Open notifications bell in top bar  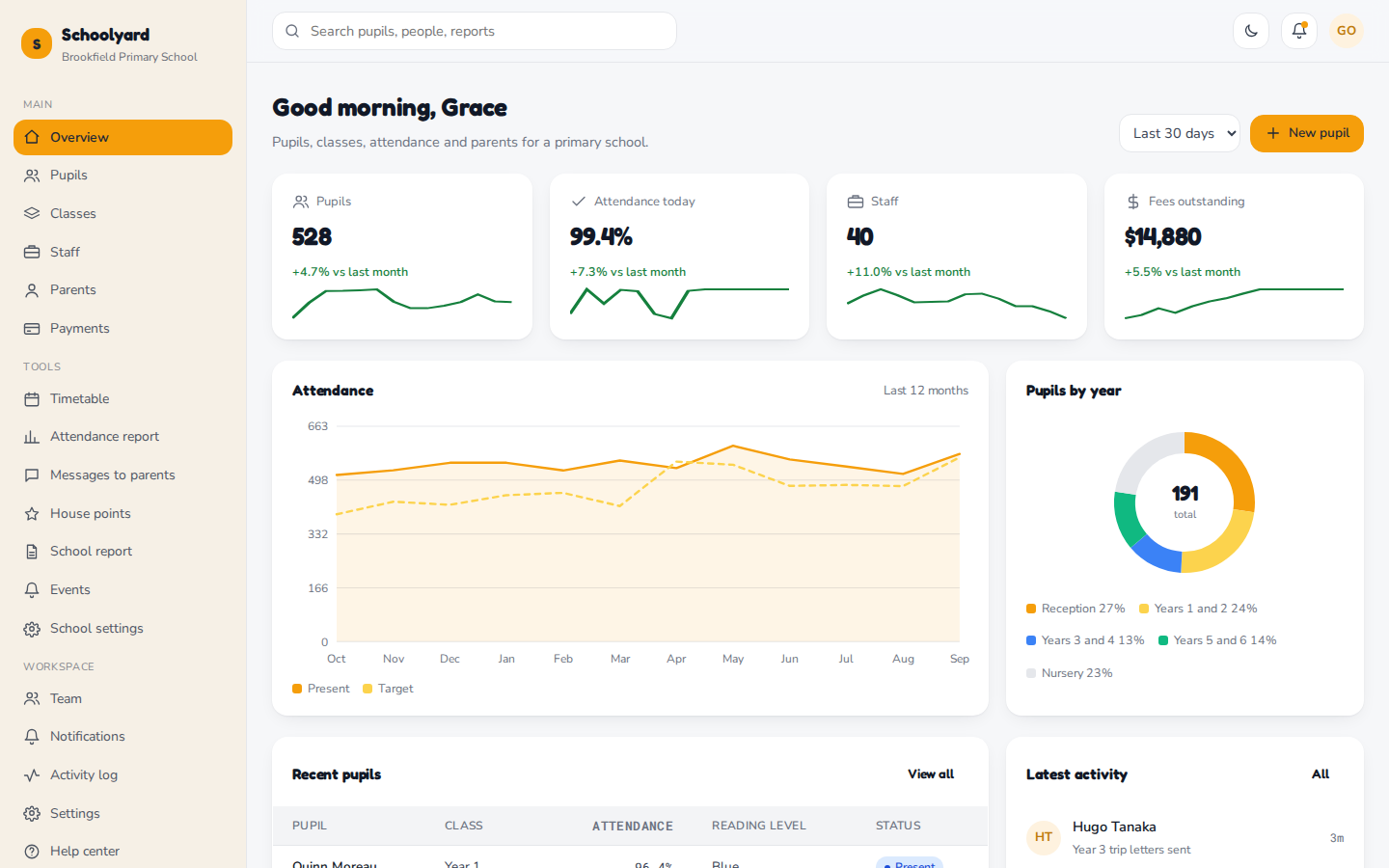(1299, 31)
